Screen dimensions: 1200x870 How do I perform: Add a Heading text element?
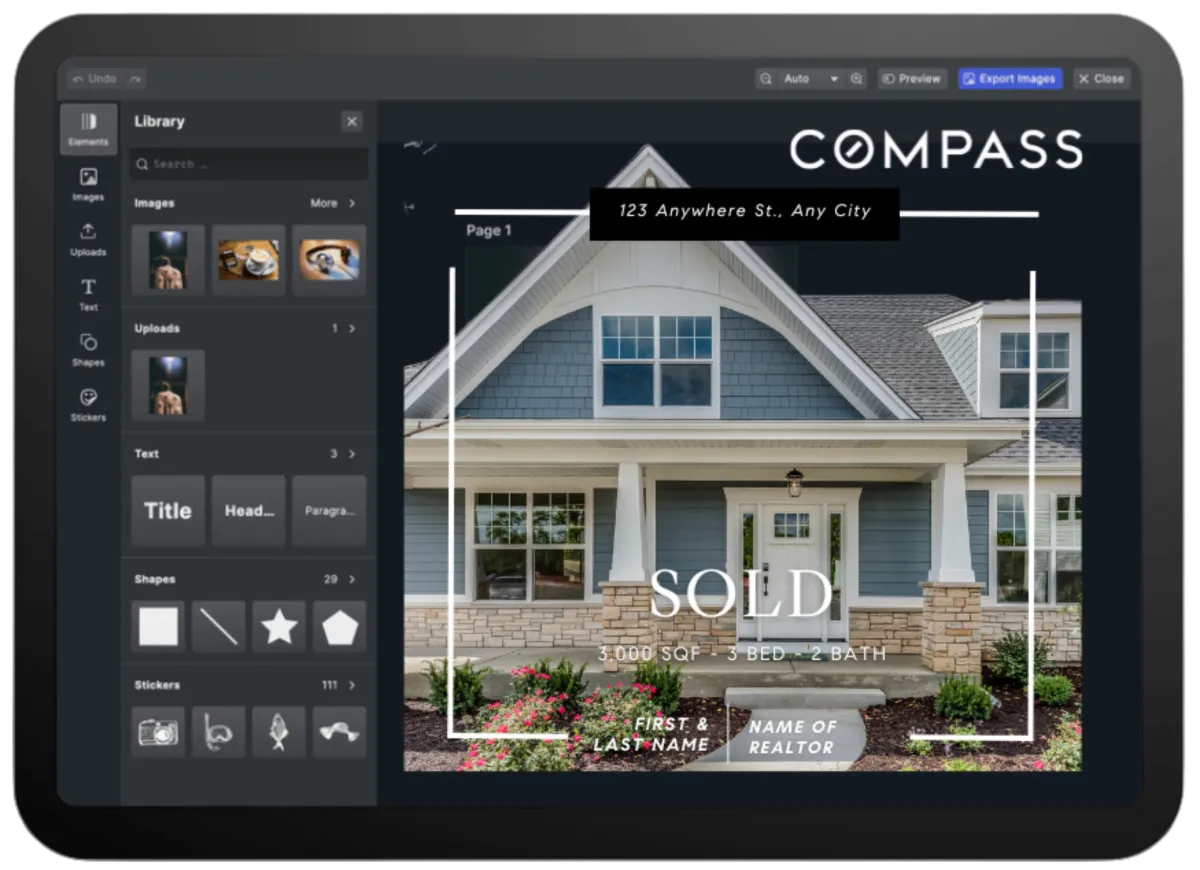(249, 511)
